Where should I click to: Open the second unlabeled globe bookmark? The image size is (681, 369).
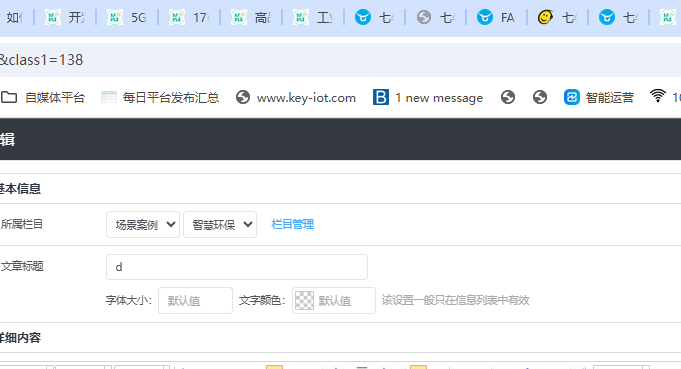(x=540, y=97)
